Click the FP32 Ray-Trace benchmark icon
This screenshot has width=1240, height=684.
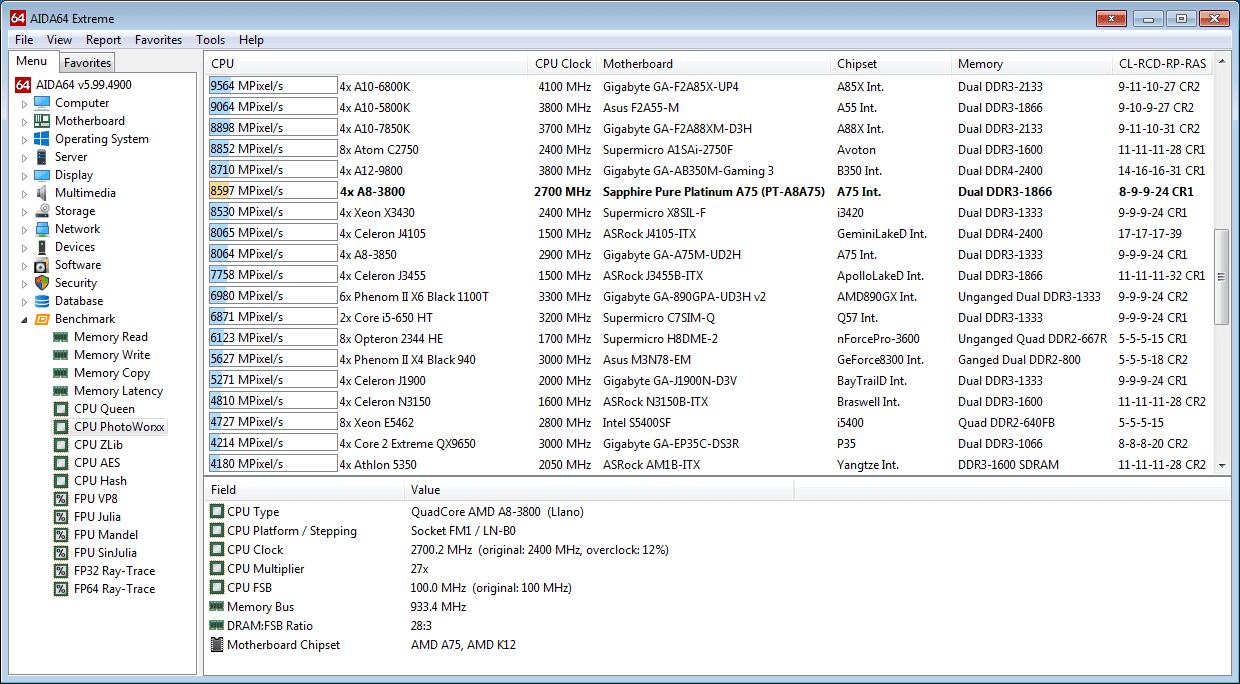[x=61, y=571]
